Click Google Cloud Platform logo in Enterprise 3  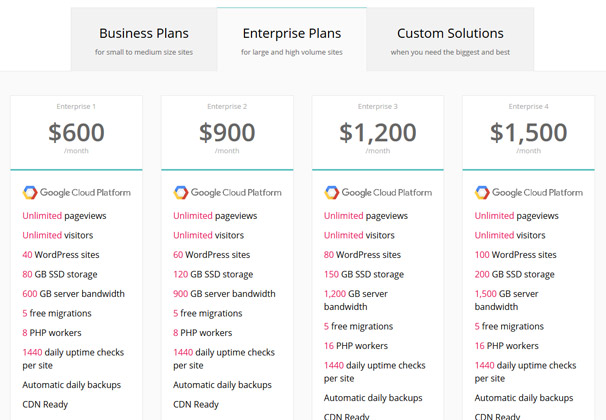point(378,192)
